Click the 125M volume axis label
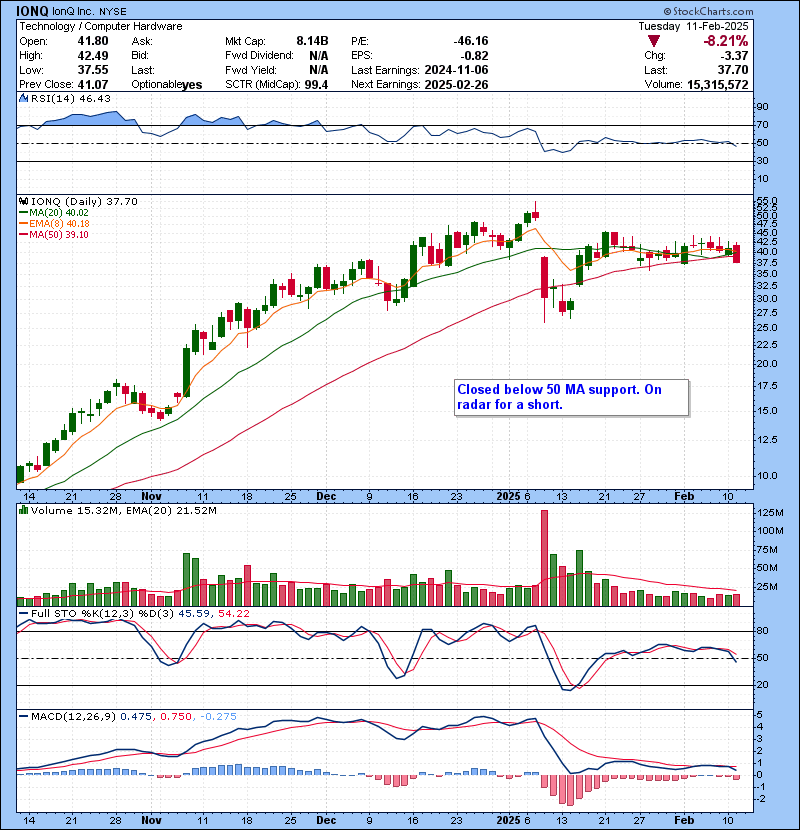Image resolution: width=800 pixels, height=830 pixels. click(770, 513)
